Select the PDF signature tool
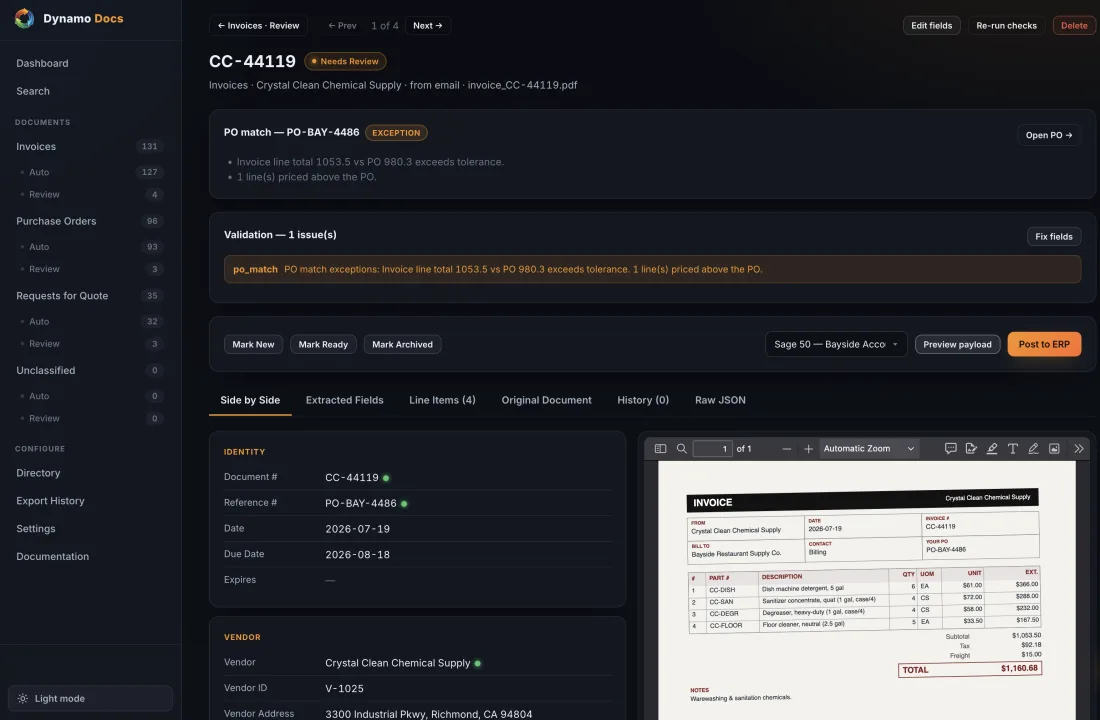Screen dimensions: 1100x720 pyautogui.click(x=971, y=448)
